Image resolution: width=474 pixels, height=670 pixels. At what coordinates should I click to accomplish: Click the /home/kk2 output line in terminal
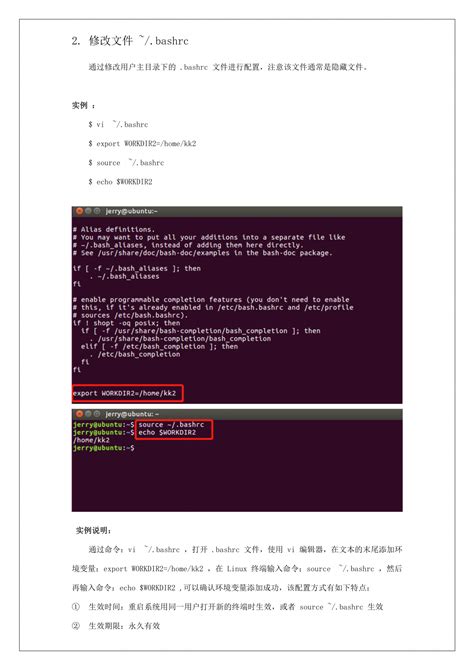[91, 440]
